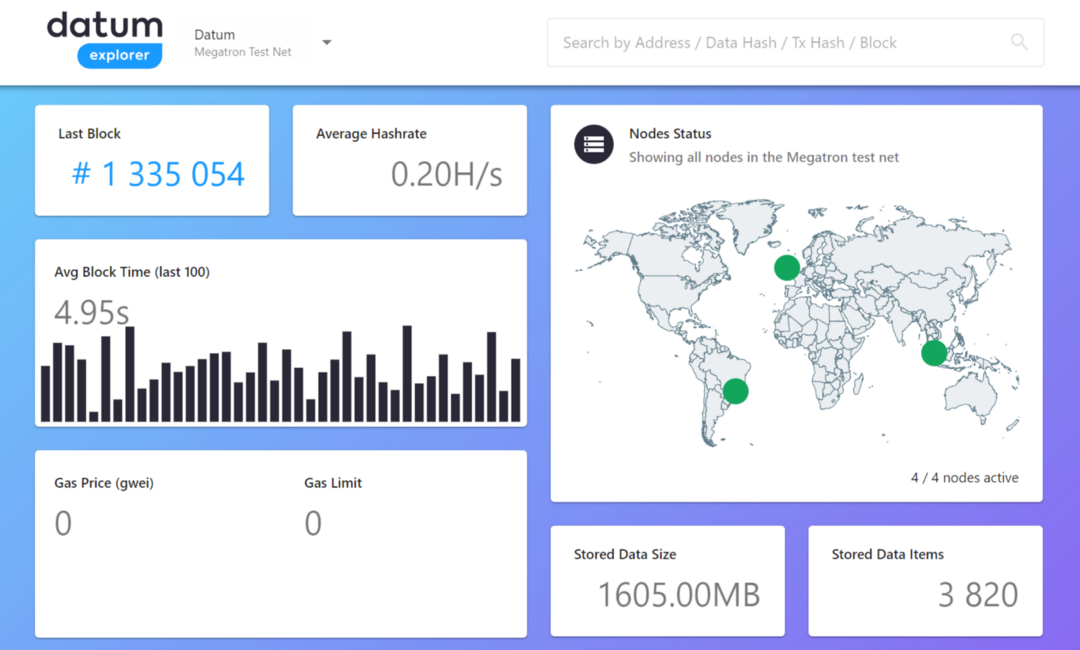Select the green node marker in Europe

pos(787,267)
